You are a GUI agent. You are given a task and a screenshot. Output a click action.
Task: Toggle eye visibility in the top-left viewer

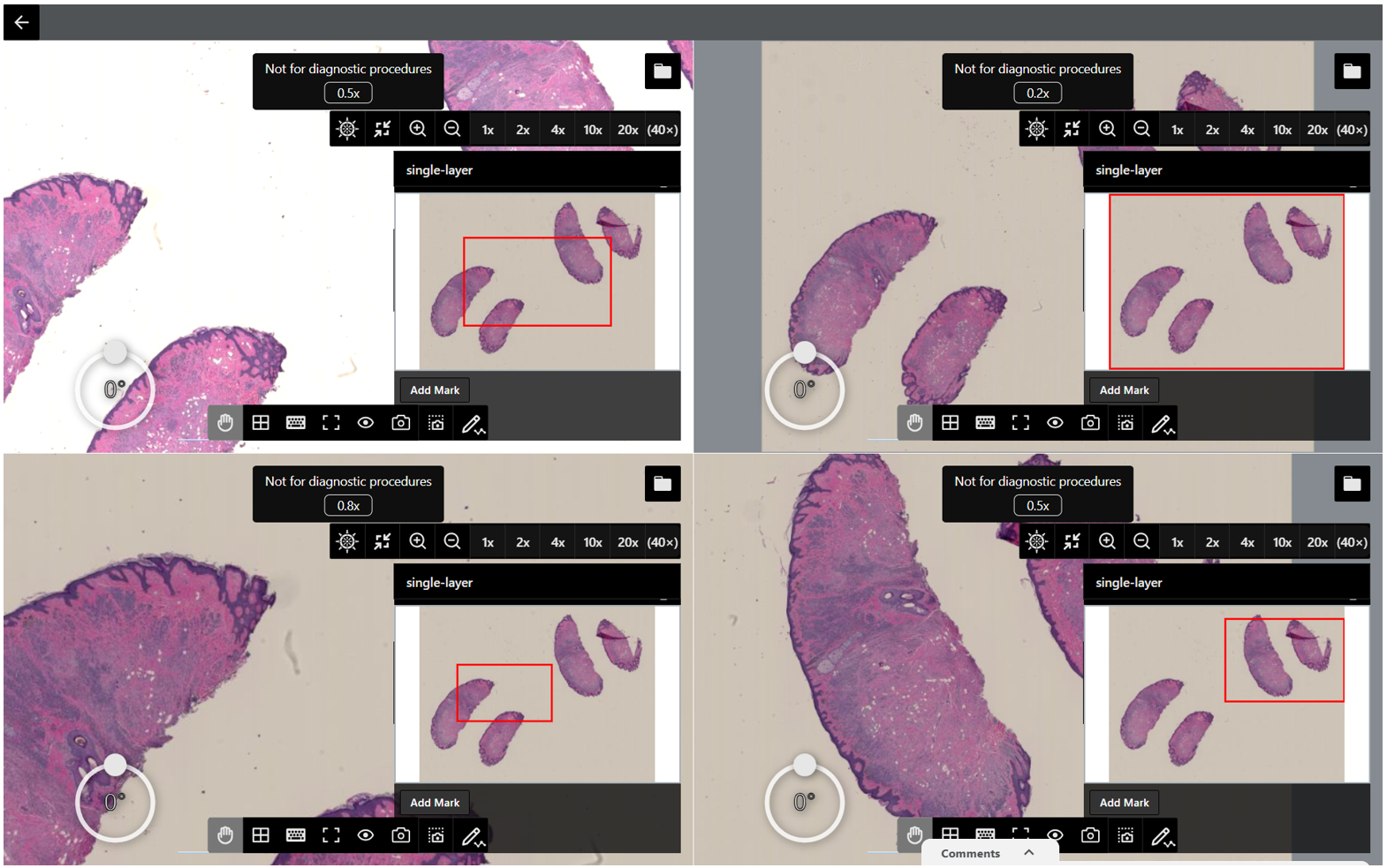[366, 423]
